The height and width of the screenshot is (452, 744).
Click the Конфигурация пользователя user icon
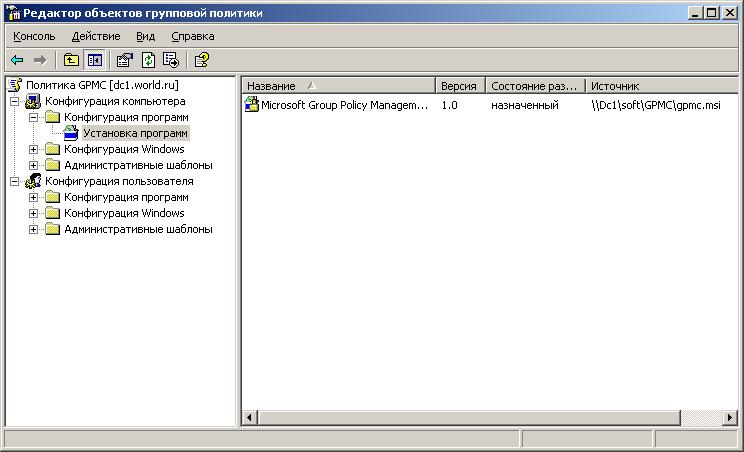[x=33, y=181]
